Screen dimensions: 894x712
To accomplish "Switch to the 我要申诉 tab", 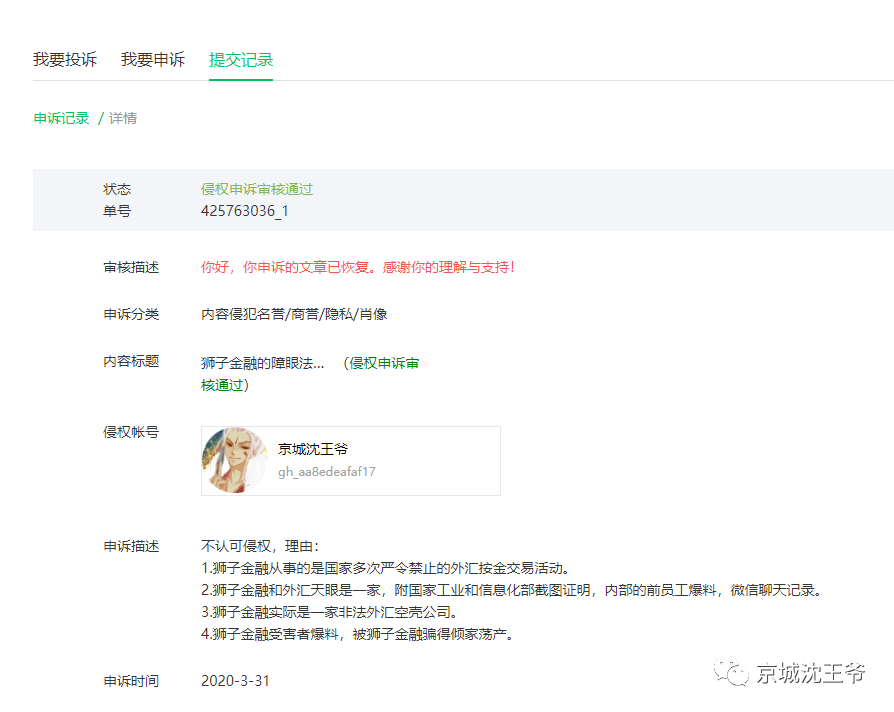I will pyautogui.click(x=153, y=59).
